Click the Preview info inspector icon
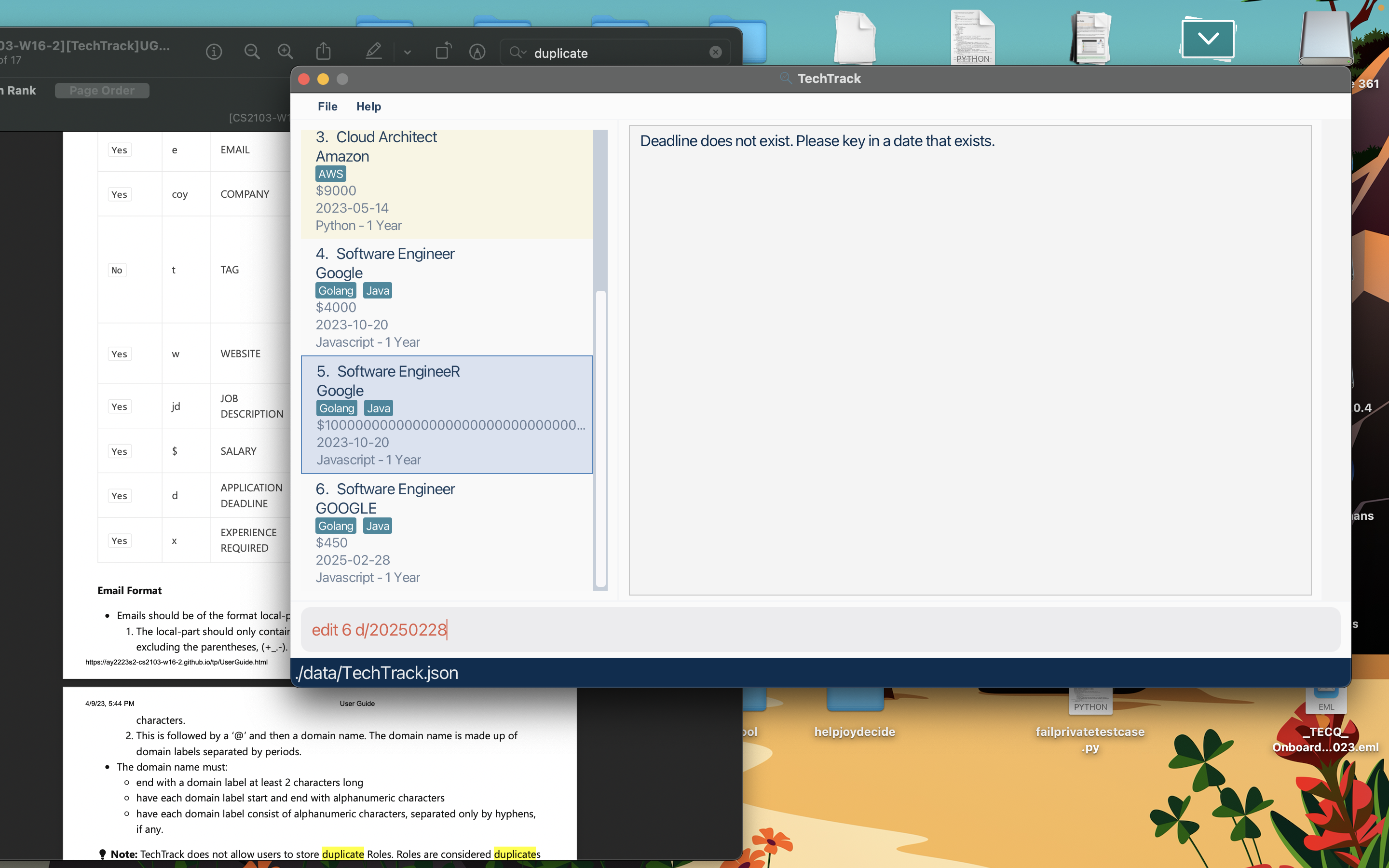 click(x=214, y=52)
